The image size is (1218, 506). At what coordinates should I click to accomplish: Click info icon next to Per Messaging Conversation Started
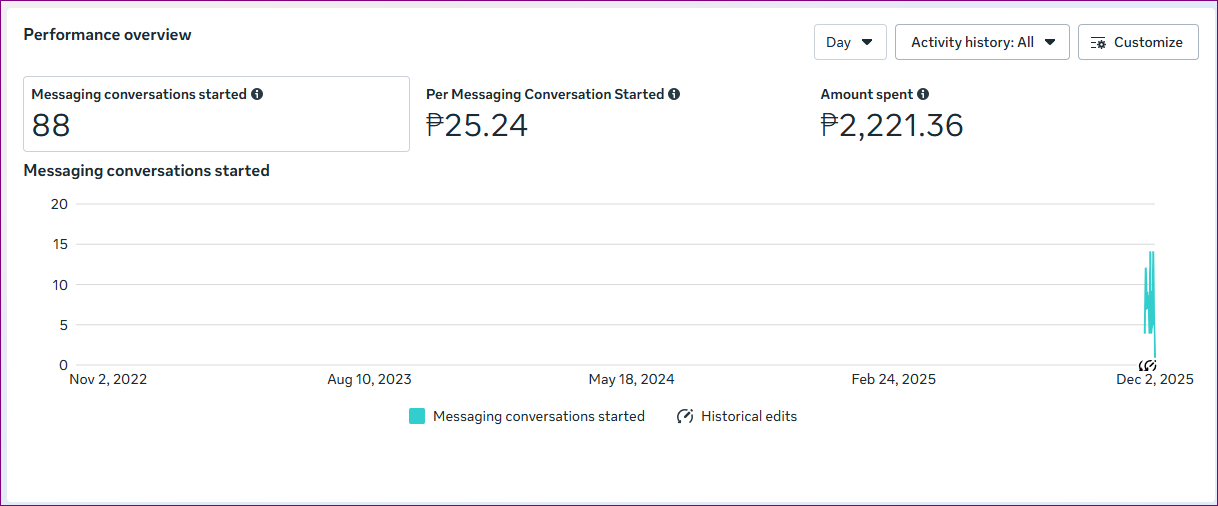point(674,94)
